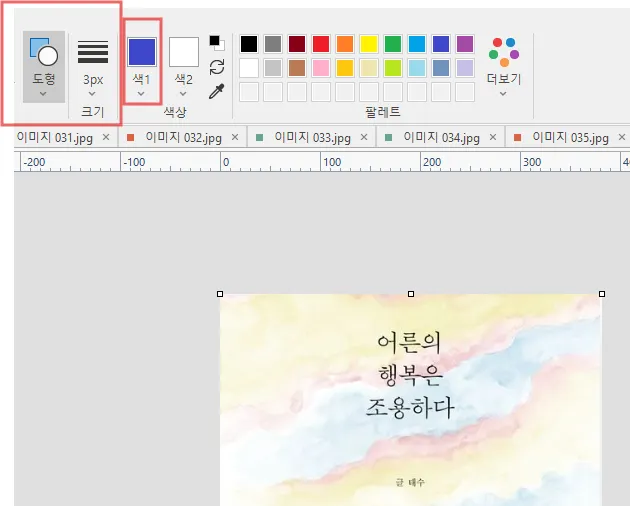Screen dimensions: 630x506
Task: Close the 이미지 034.jpg tab
Action: [x=493, y=137]
